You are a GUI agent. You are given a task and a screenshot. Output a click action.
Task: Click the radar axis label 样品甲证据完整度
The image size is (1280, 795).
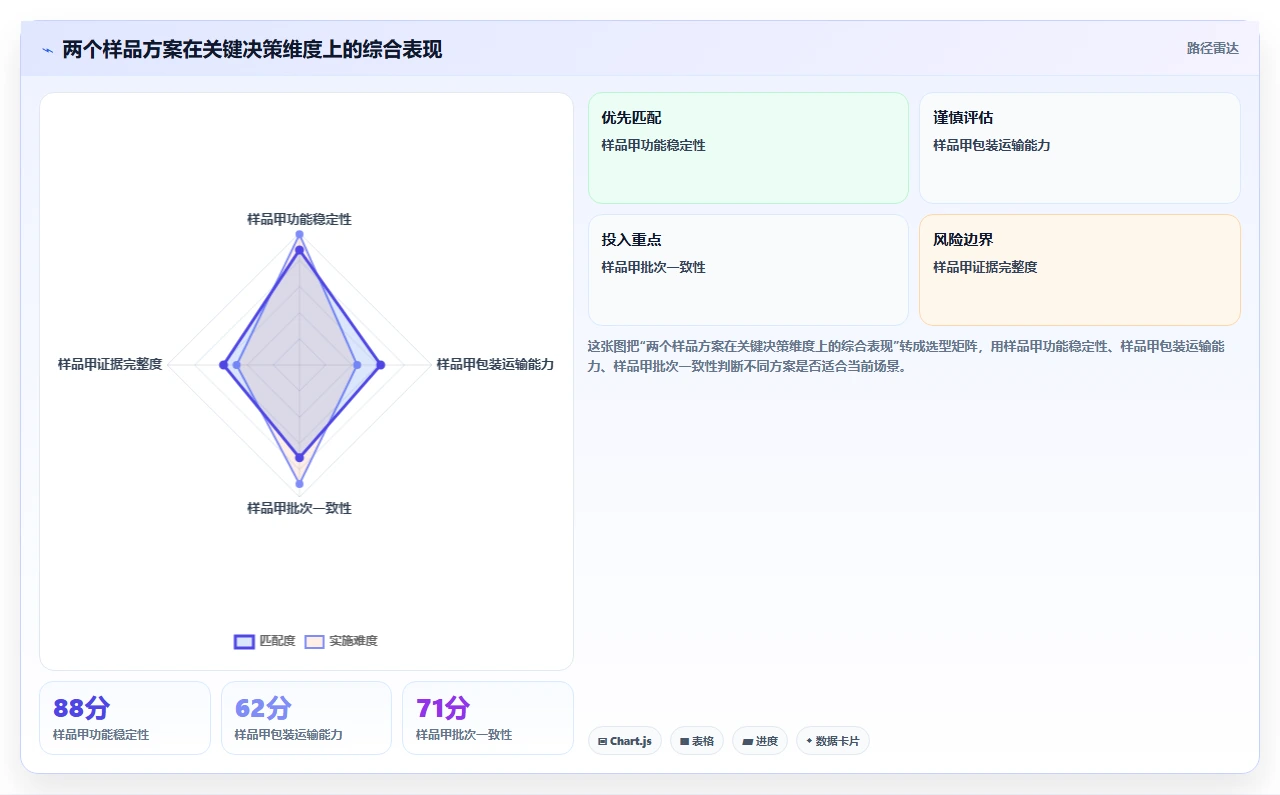point(110,364)
